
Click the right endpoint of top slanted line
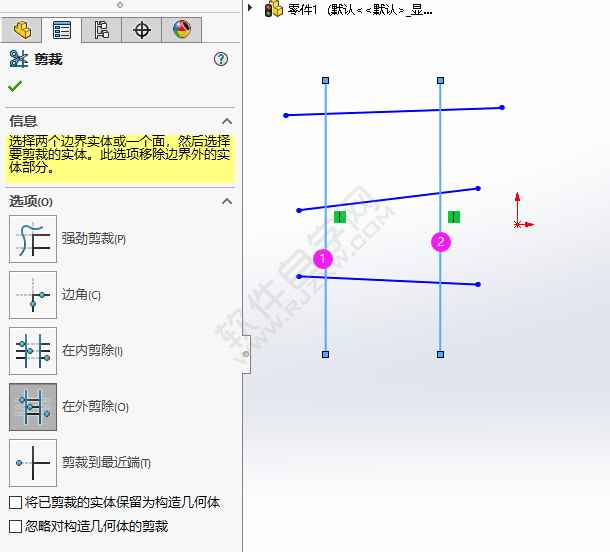[x=502, y=107]
